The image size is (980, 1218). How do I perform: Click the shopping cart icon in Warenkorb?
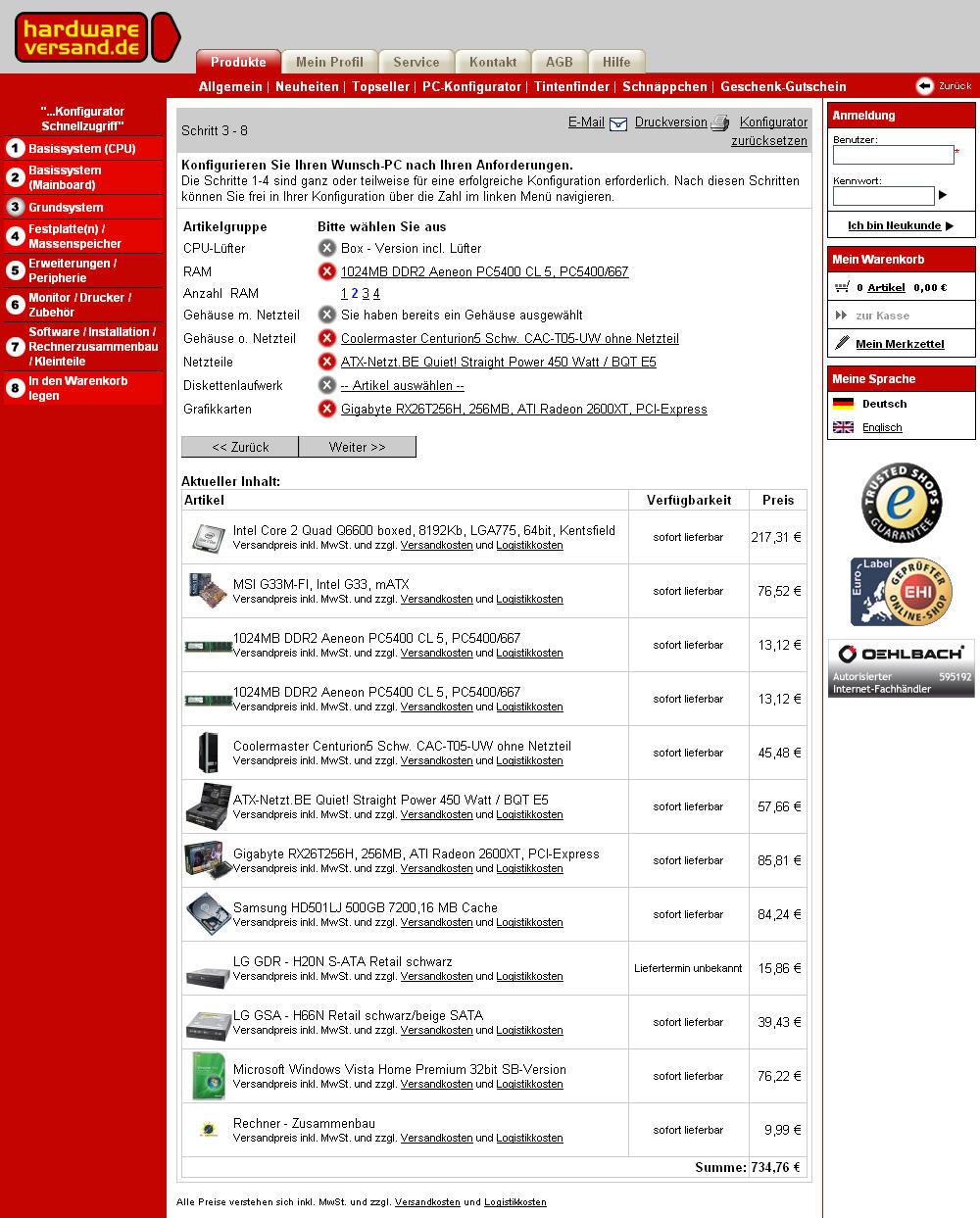(842, 287)
